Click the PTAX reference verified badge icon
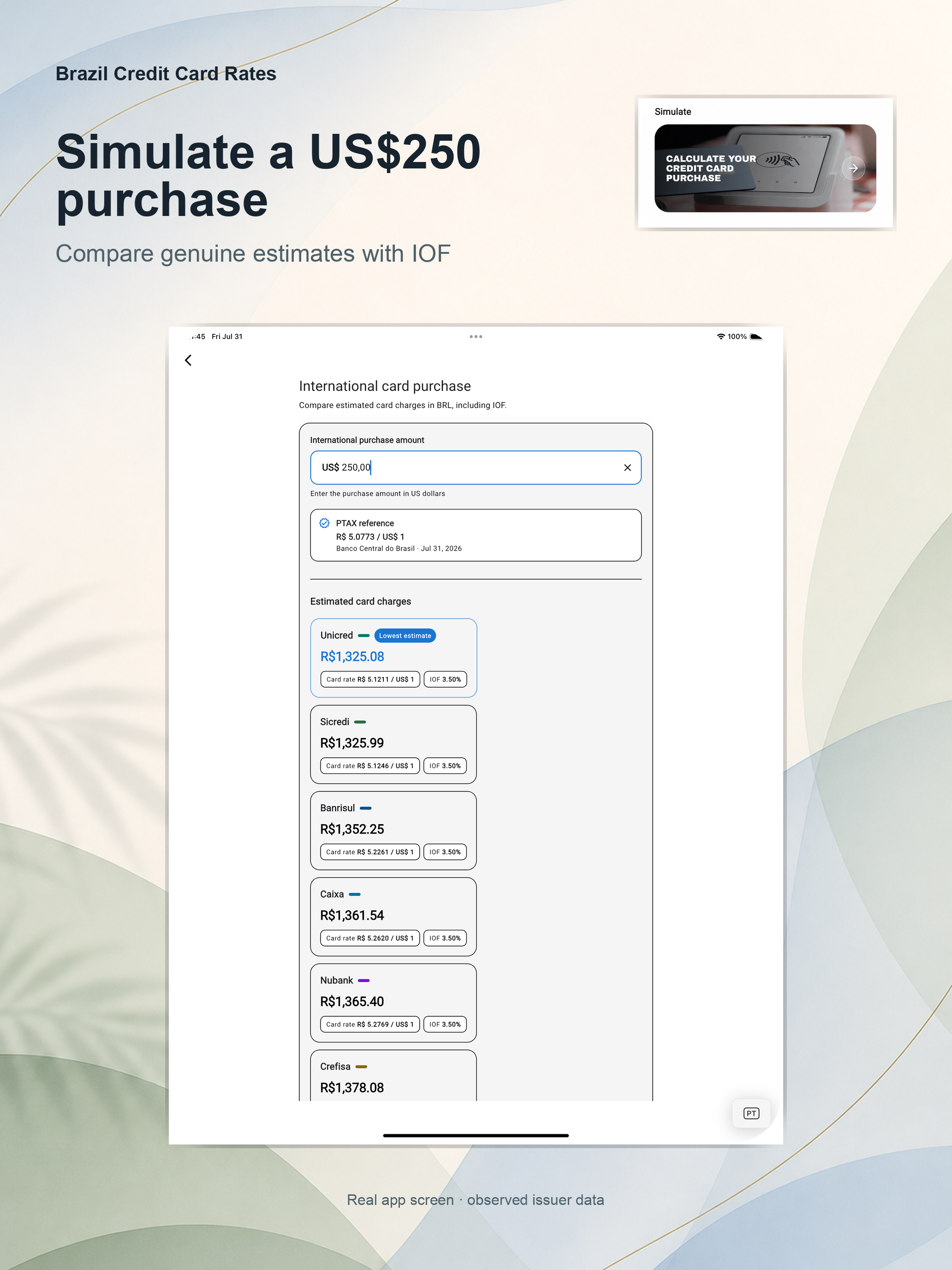 324,523
